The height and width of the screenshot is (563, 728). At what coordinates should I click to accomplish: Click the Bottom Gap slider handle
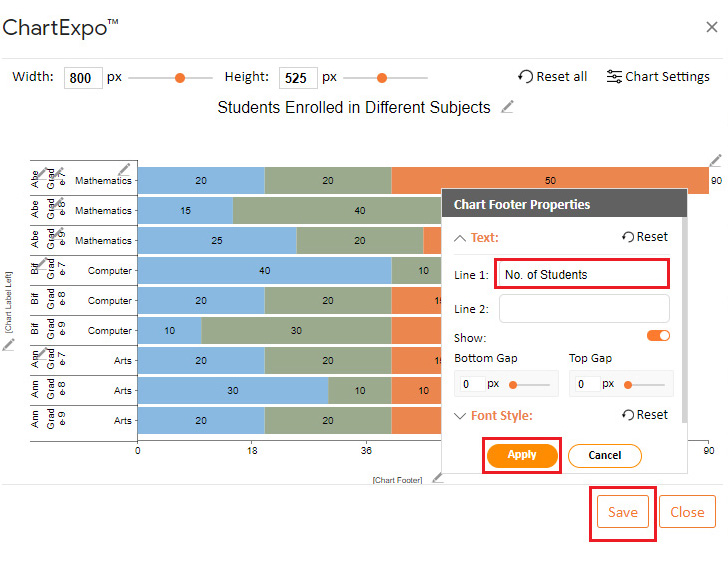[513, 385]
